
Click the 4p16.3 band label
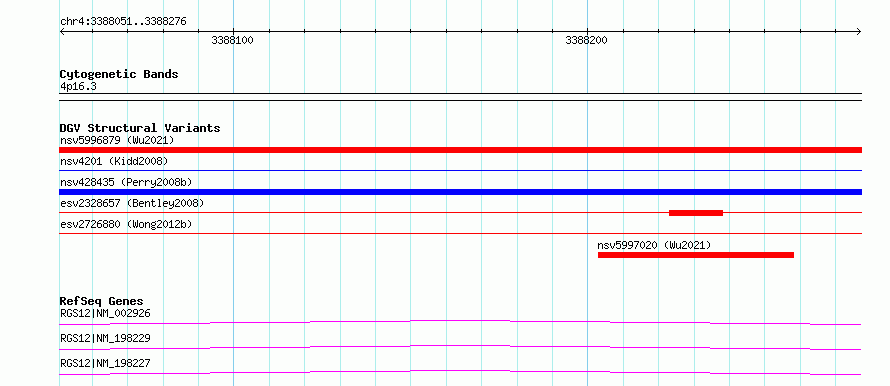79,86
